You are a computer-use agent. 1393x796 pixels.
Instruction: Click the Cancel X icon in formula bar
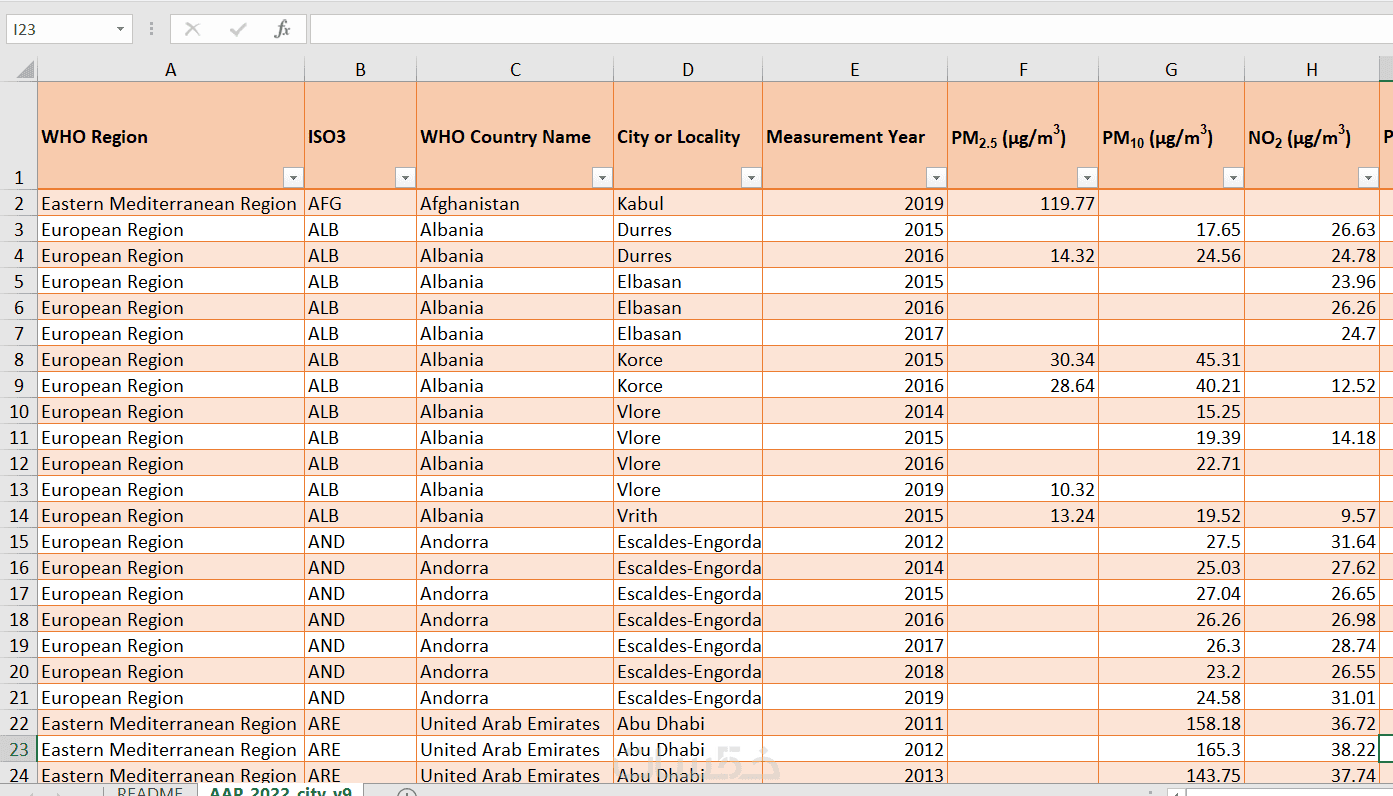pos(193,30)
